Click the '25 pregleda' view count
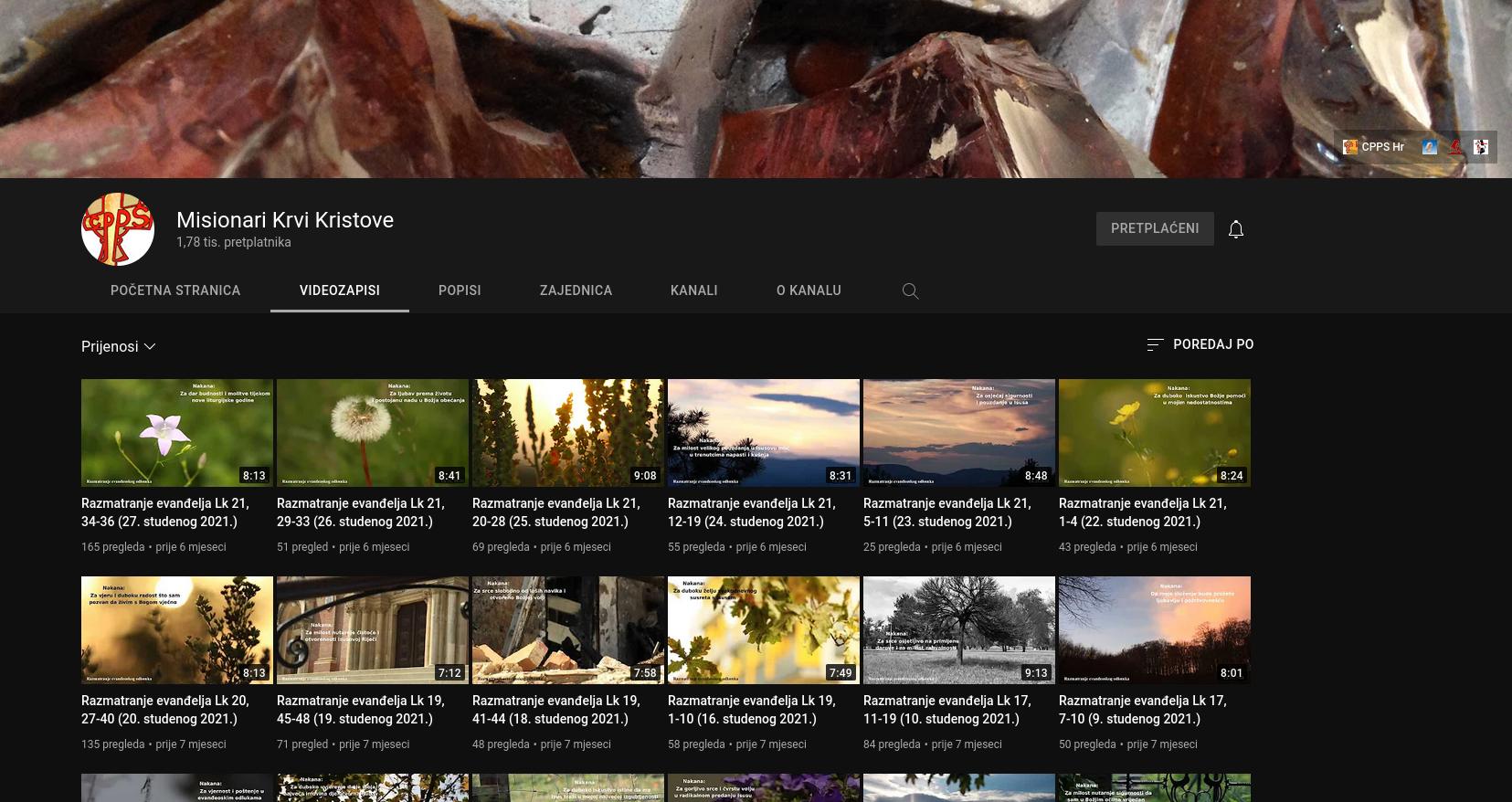 coord(892,547)
